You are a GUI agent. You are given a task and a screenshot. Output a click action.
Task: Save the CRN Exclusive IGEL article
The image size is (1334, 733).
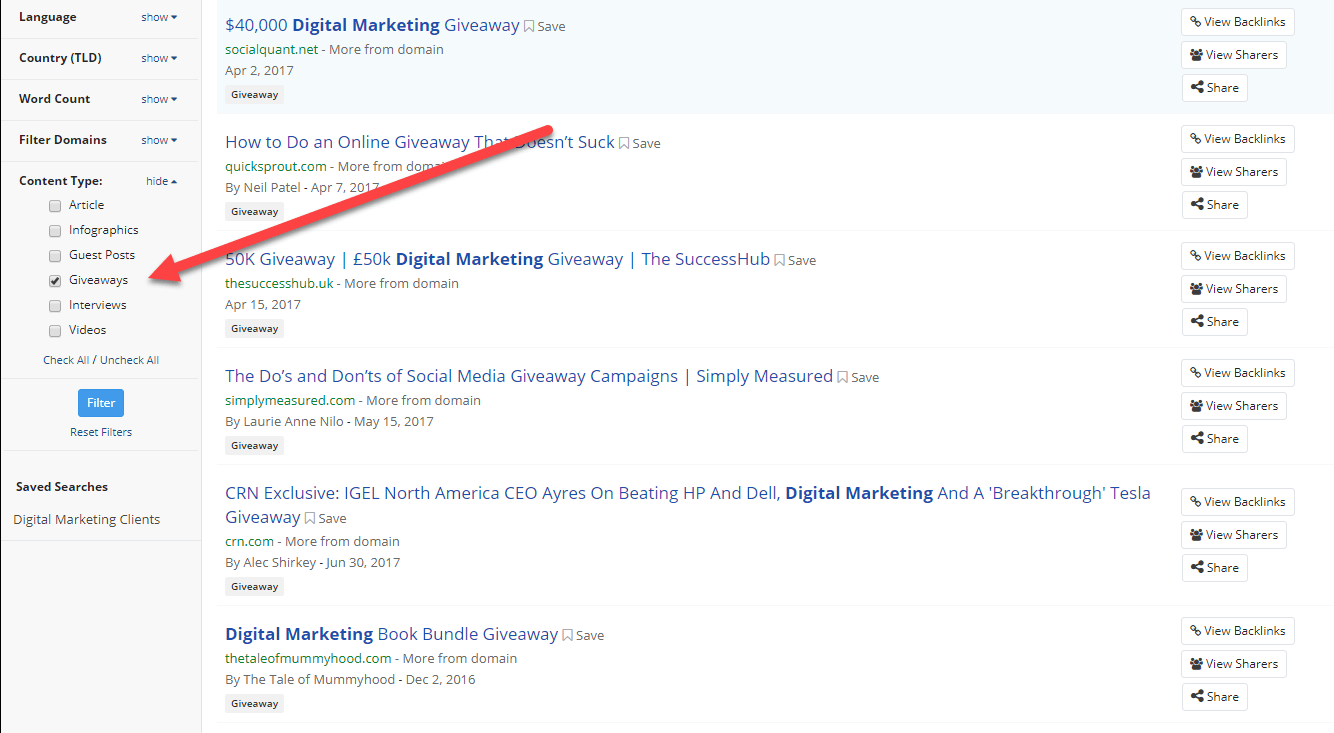pyautogui.click(x=326, y=518)
